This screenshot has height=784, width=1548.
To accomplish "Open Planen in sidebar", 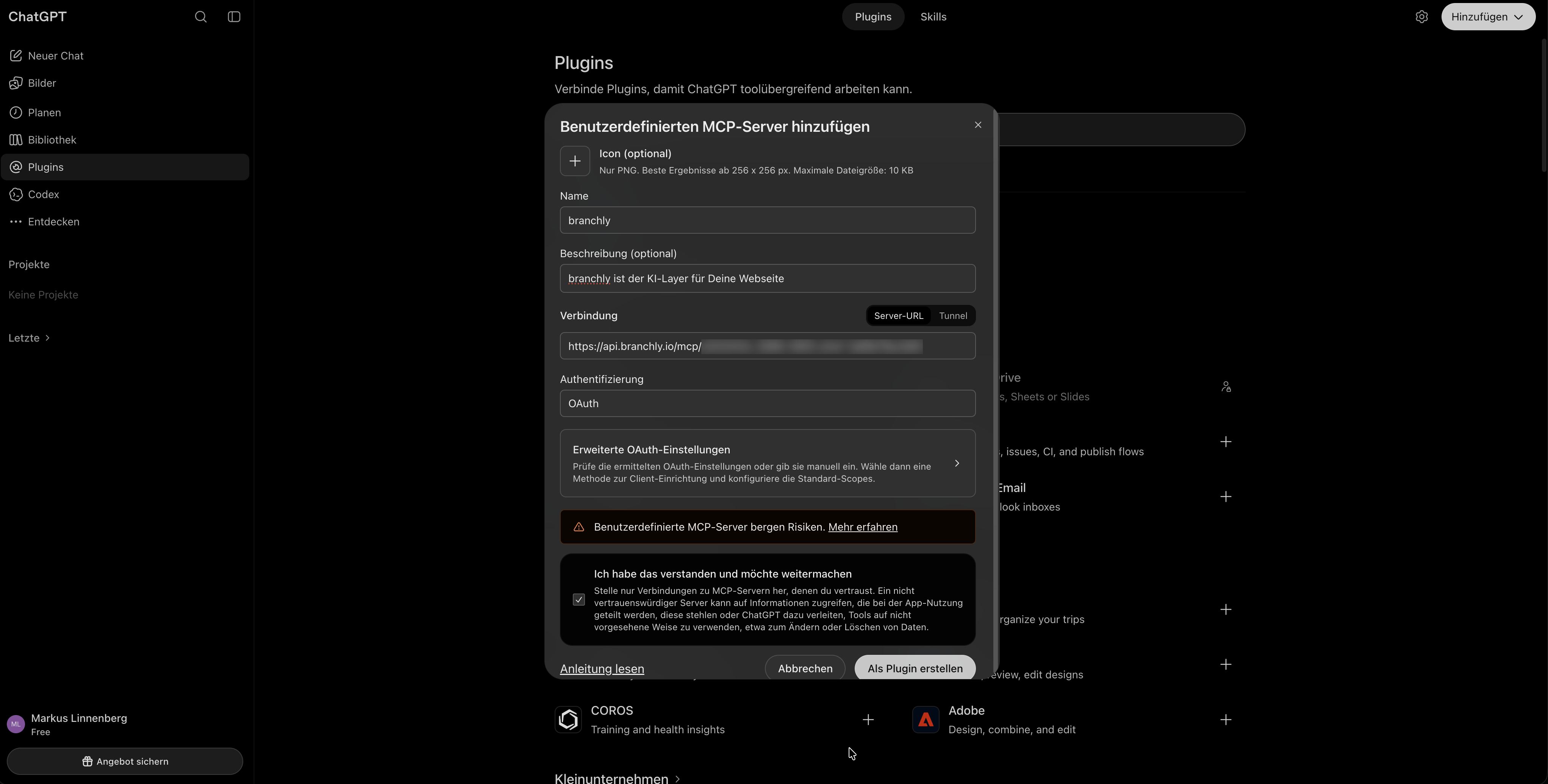I will (x=125, y=112).
